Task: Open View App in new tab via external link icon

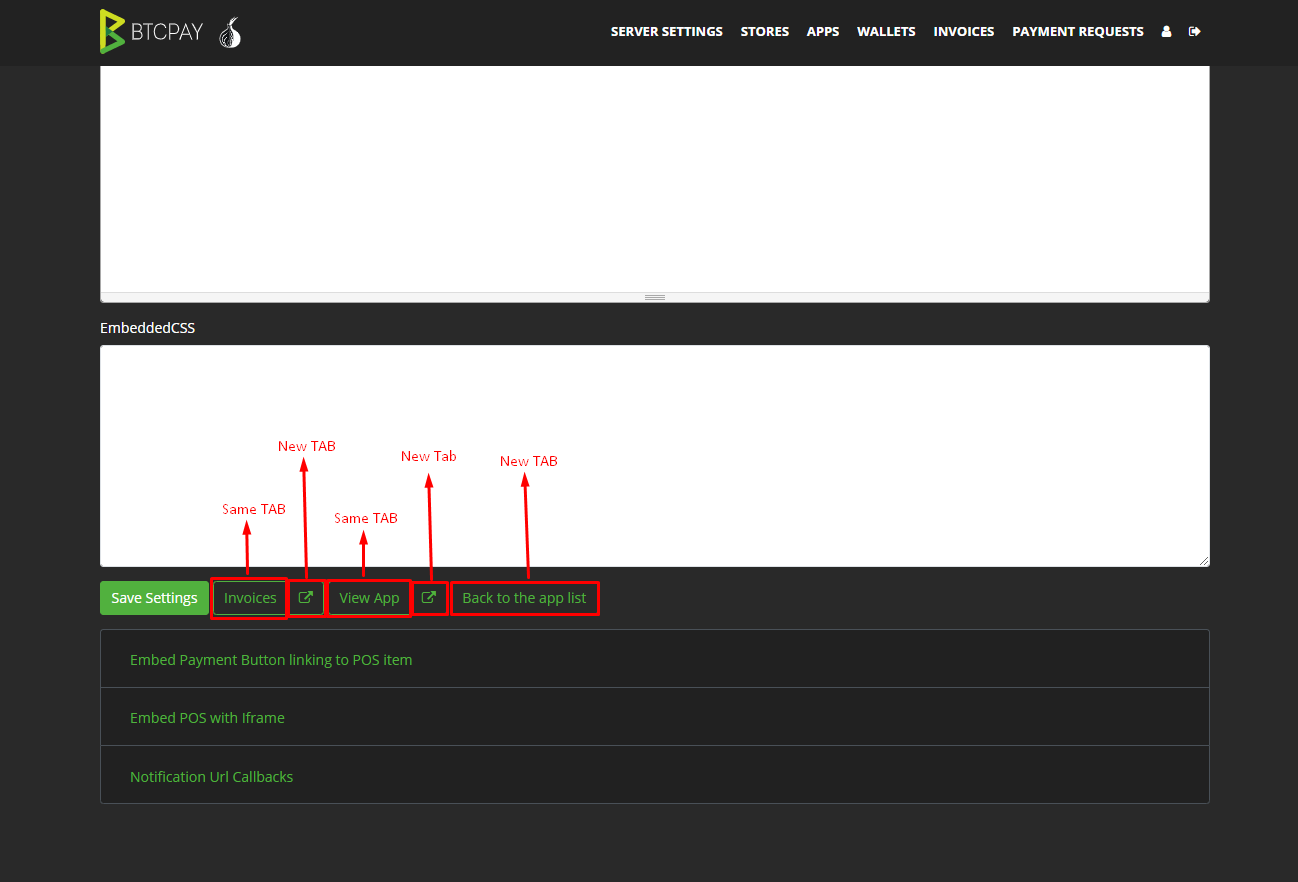Action: pyautogui.click(x=429, y=597)
